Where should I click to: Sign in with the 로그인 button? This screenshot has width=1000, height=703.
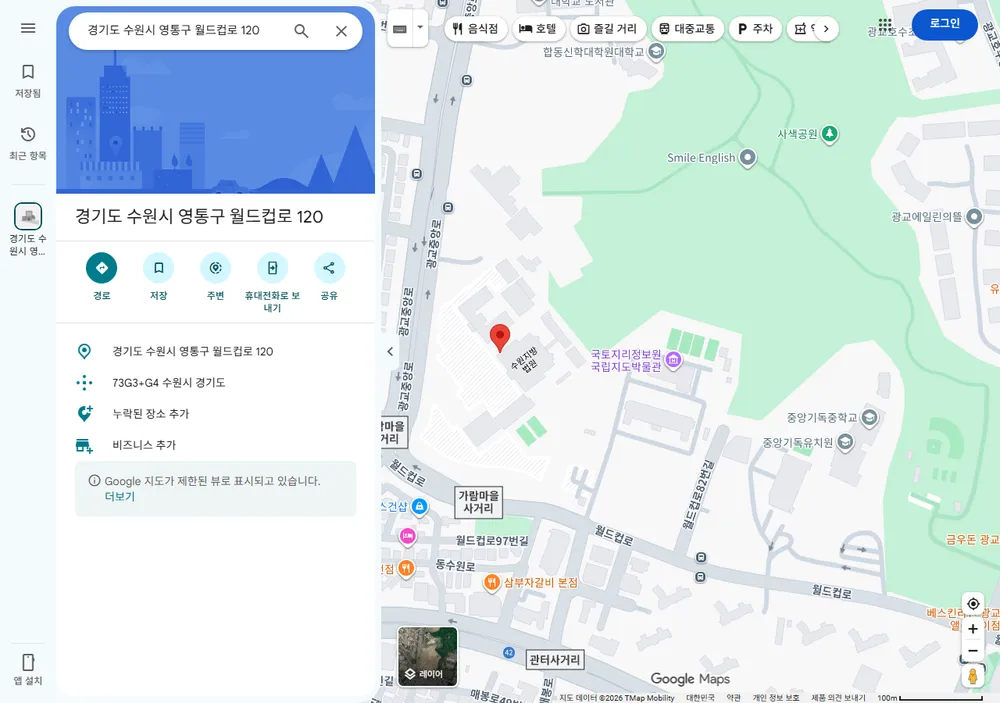point(945,24)
